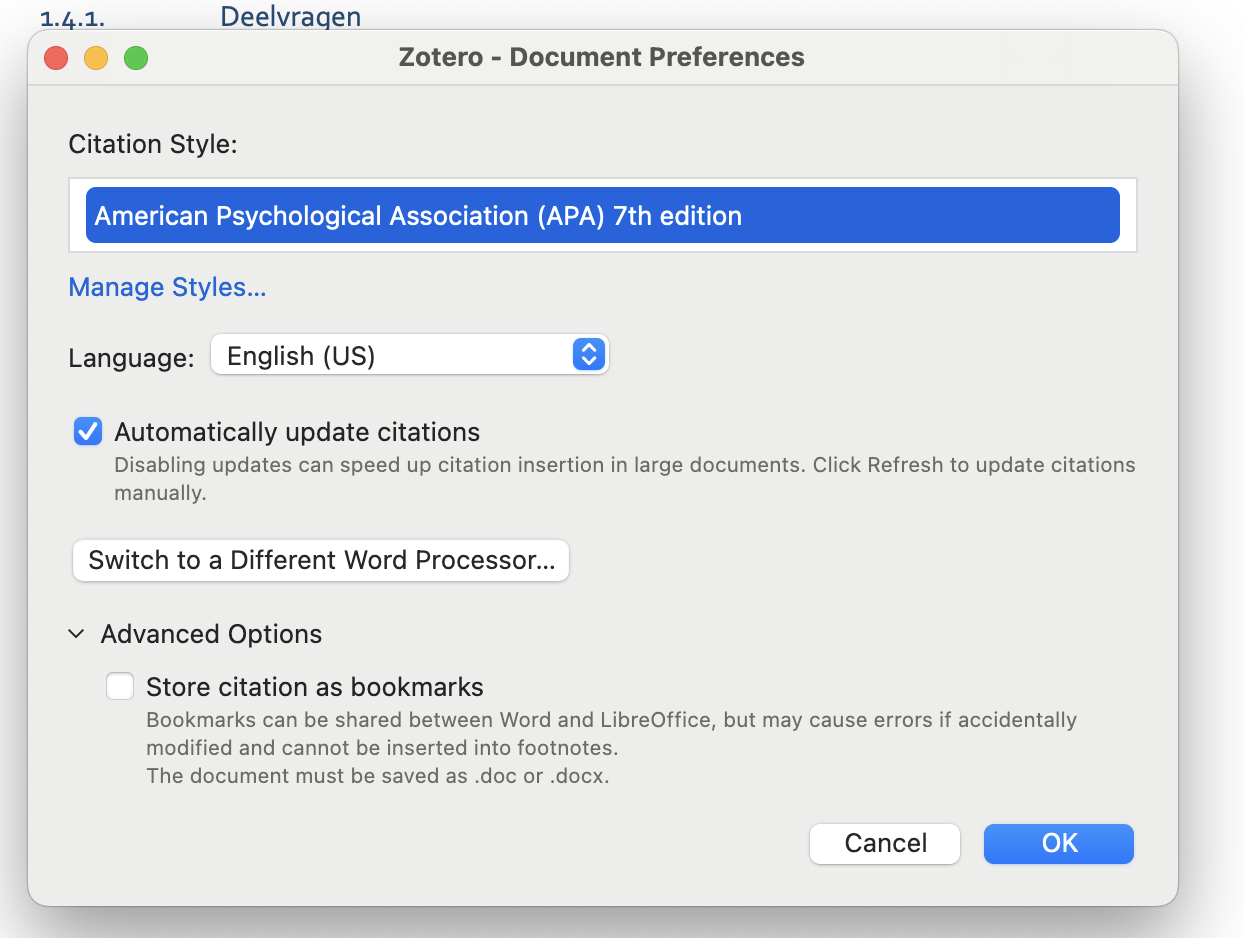Screen dimensions: 1244x938
Task: Click the Advanced Options label
Action: pyautogui.click(x=211, y=634)
